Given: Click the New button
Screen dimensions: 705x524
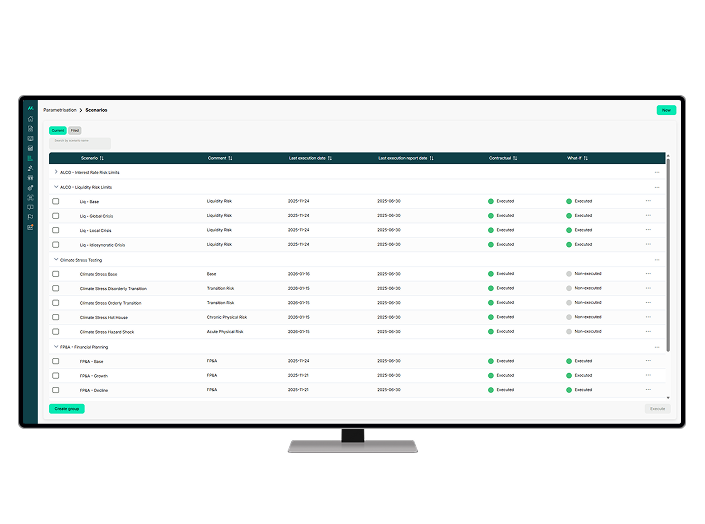Looking at the screenshot, I should [x=665, y=110].
